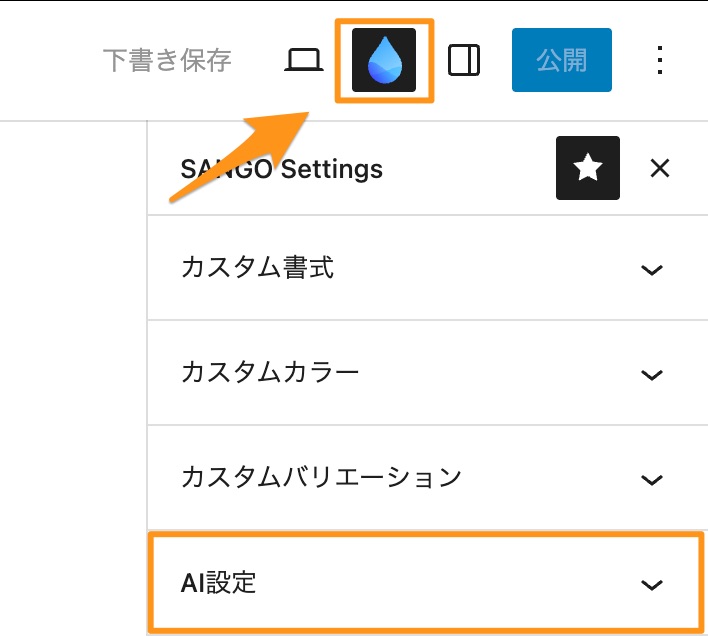Image resolution: width=708 pixels, height=636 pixels.
Task: Expand the chevron beside カスタム書式
Action: click(652, 270)
